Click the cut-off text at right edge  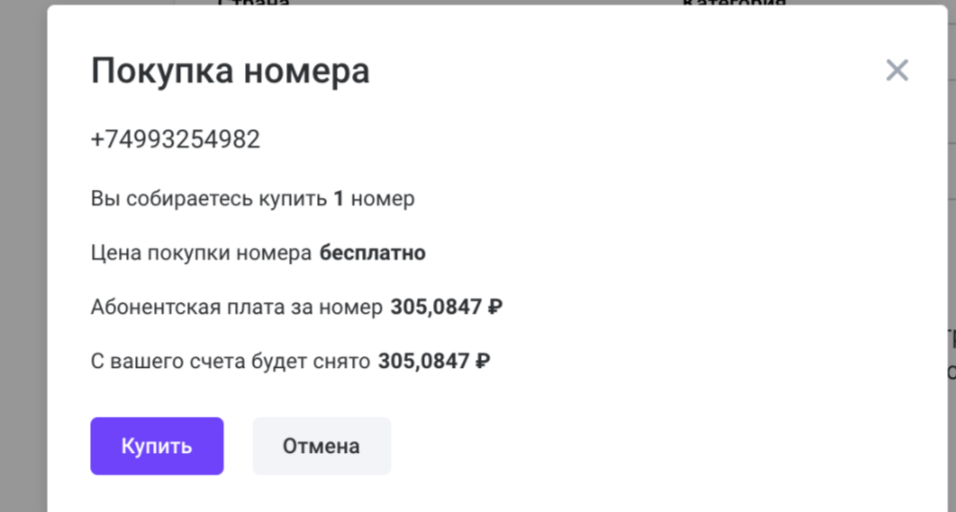click(952, 354)
